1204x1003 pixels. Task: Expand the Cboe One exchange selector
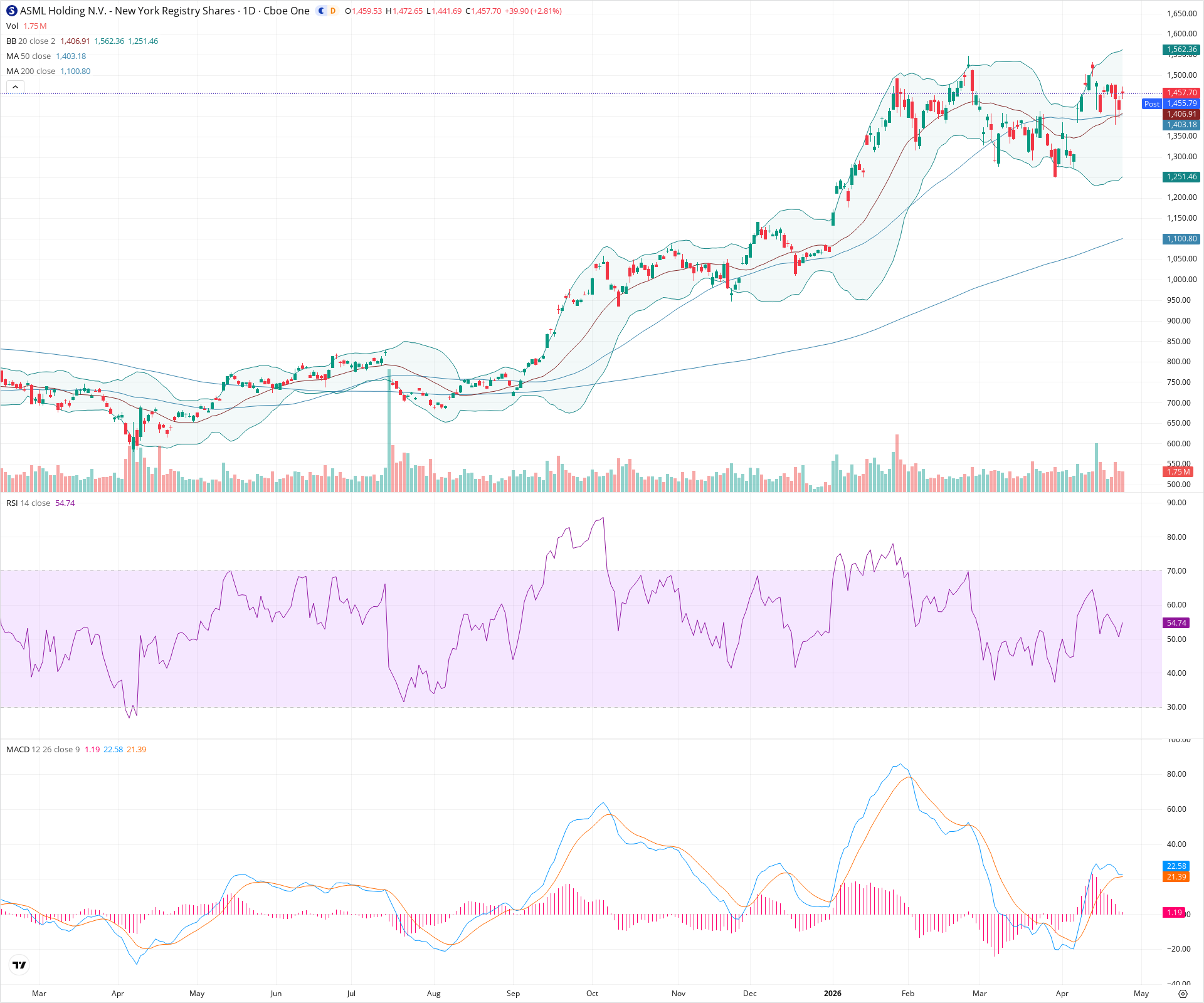tap(285, 11)
